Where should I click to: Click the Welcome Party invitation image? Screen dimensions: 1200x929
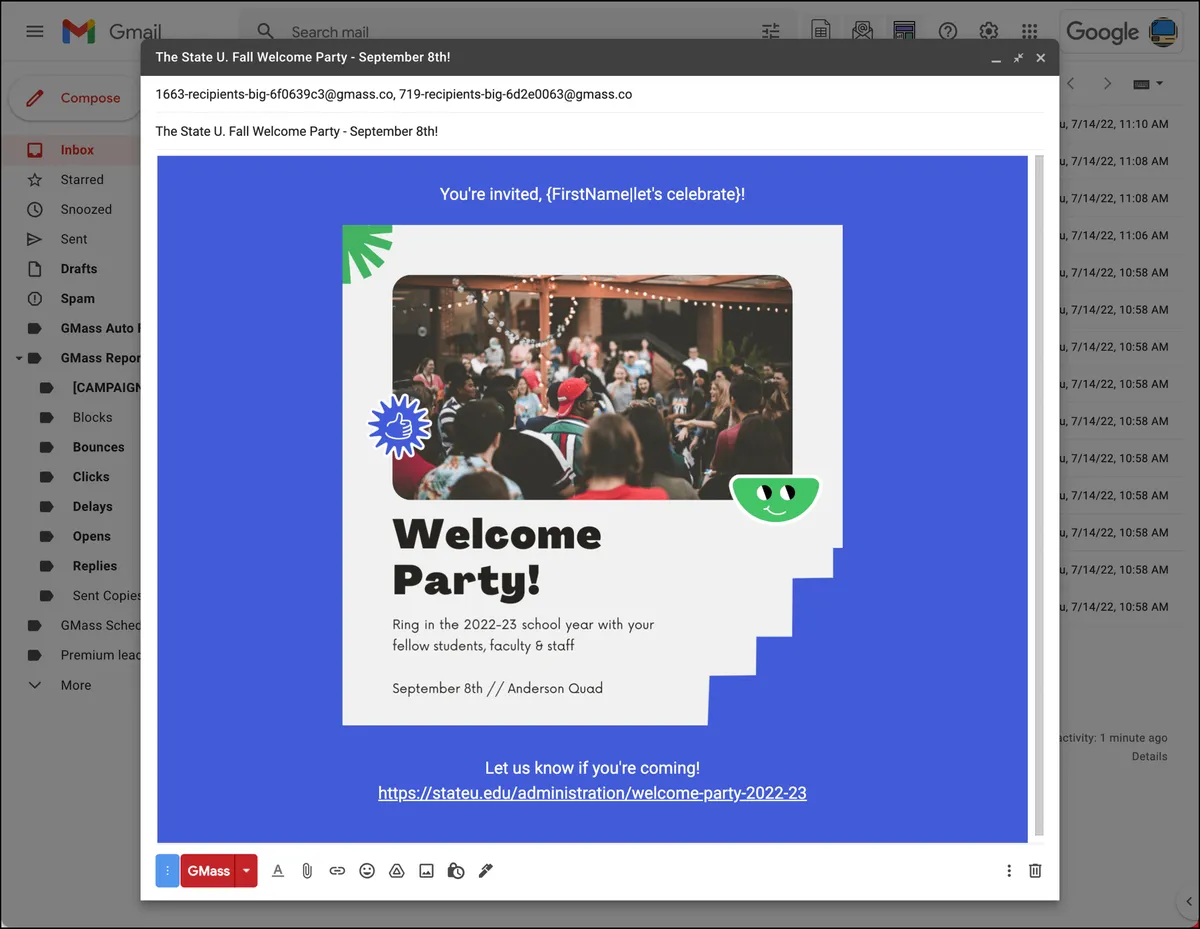[592, 475]
